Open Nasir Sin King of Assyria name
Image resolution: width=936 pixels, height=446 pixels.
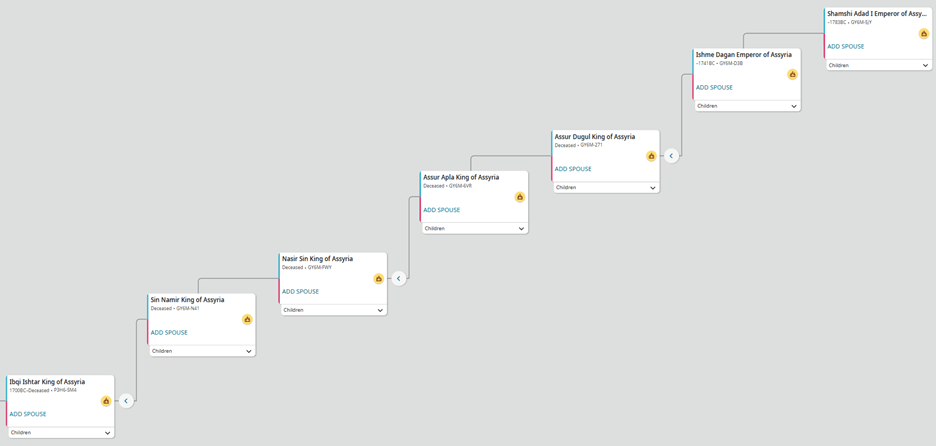319,259
